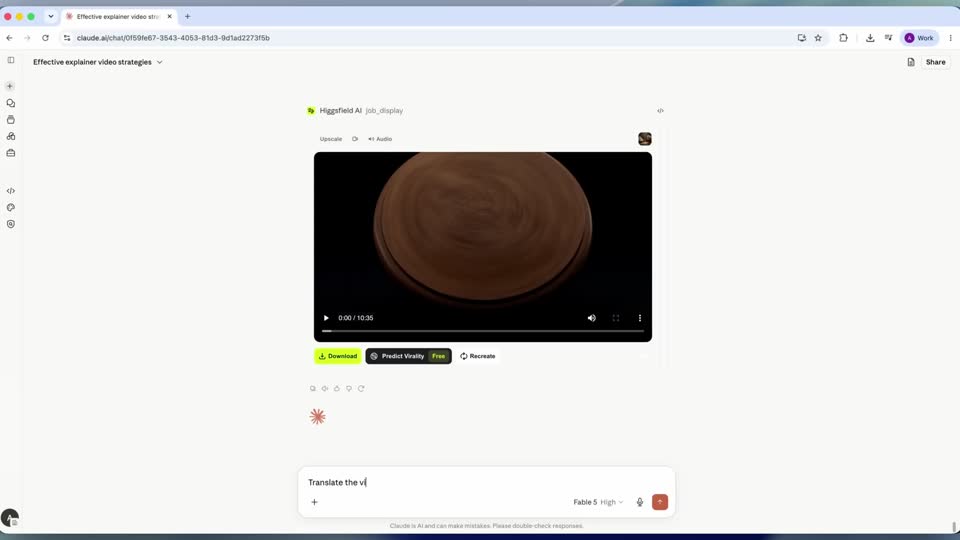Open the Chrome three-dot menu
The image size is (960, 540).
click(x=950, y=38)
